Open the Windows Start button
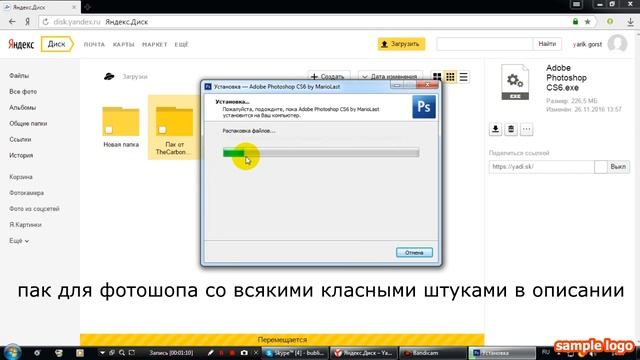 [12, 353]
